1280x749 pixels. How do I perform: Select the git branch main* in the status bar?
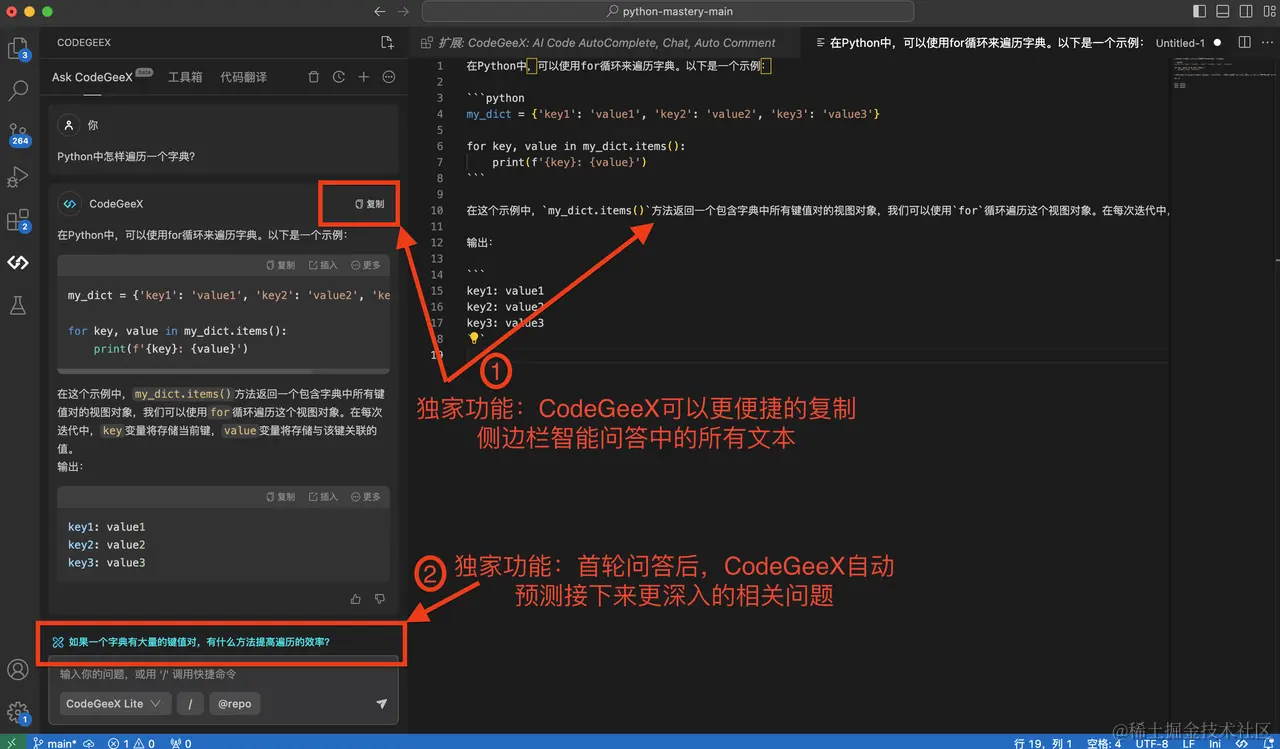[54, 743]
